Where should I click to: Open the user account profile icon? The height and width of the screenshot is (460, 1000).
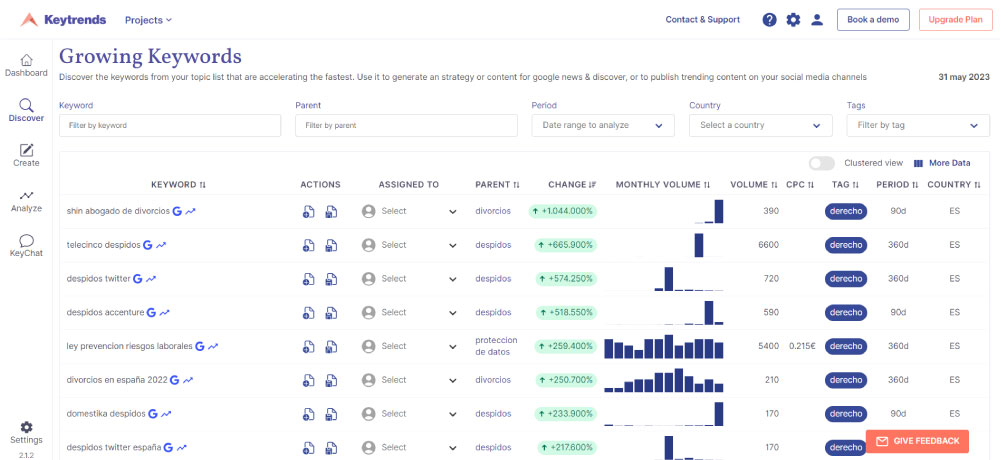[817, 20]
